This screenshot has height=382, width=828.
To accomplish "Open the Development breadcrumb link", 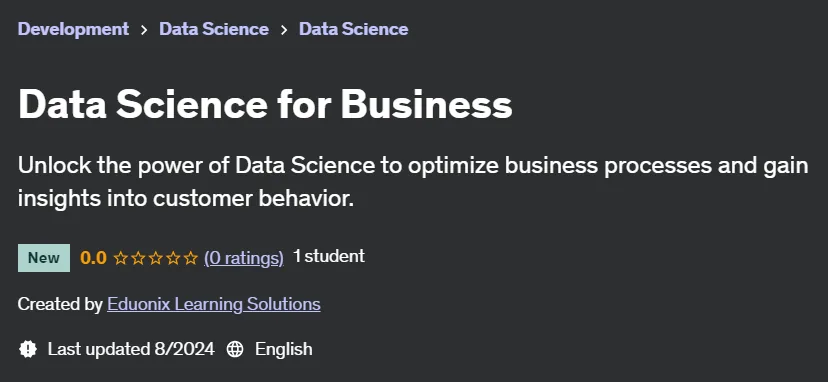I will [73, 29].
